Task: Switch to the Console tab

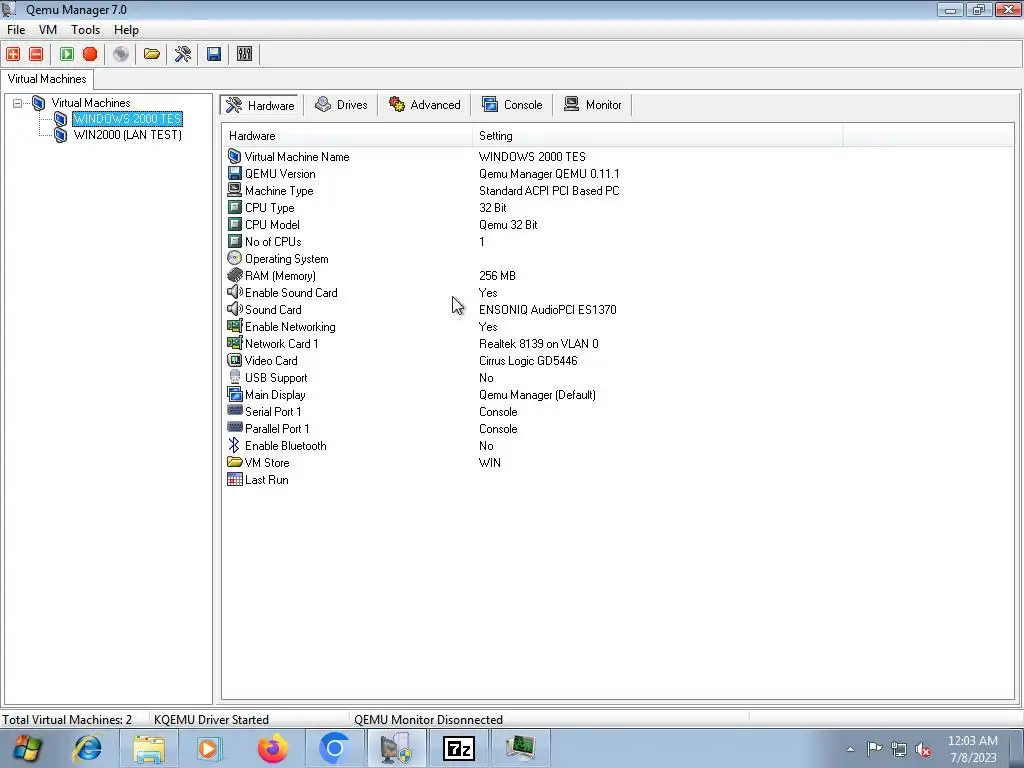Action: (x=512, y=105)
